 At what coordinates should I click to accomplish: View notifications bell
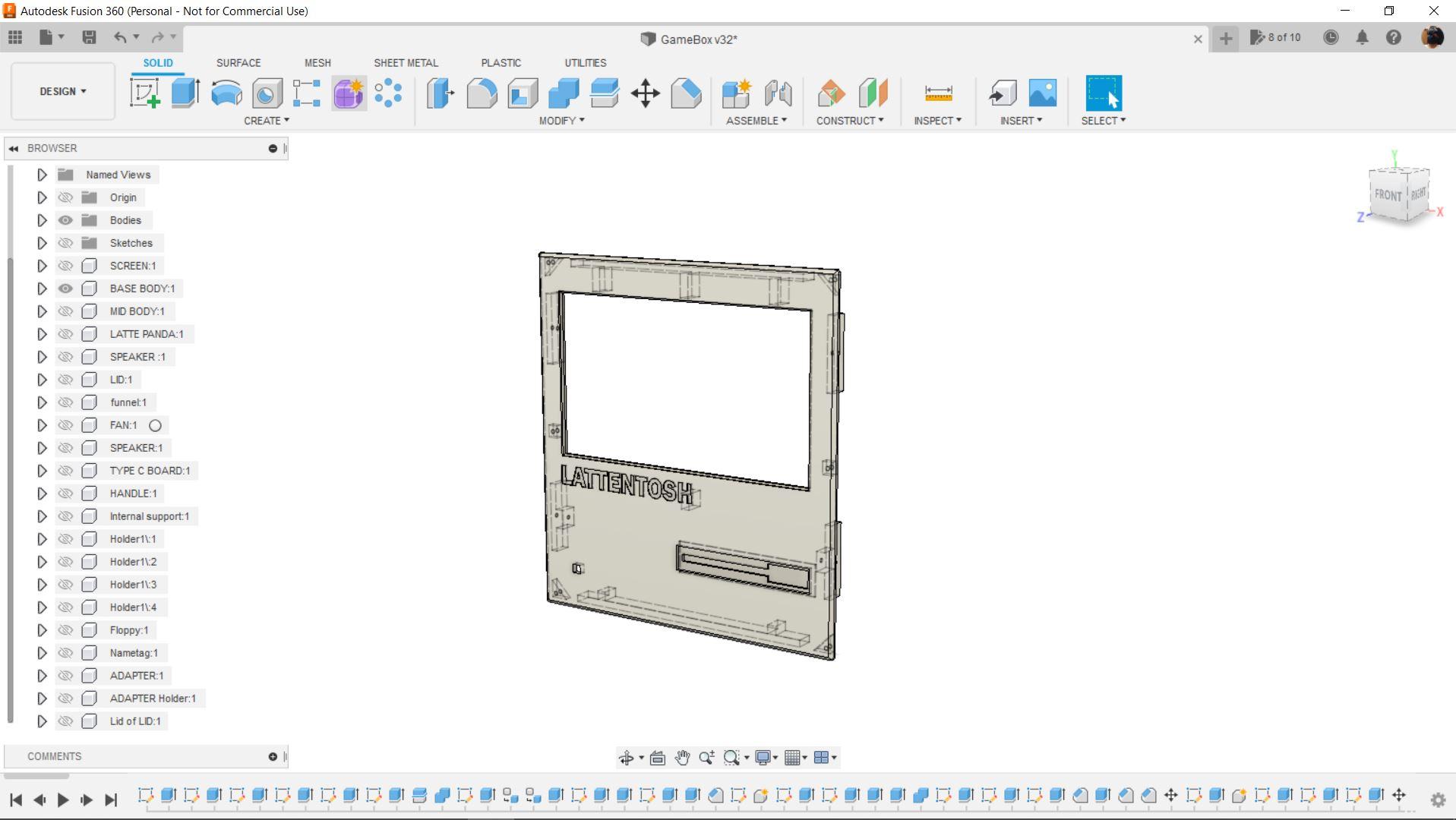click(1362, 37)
